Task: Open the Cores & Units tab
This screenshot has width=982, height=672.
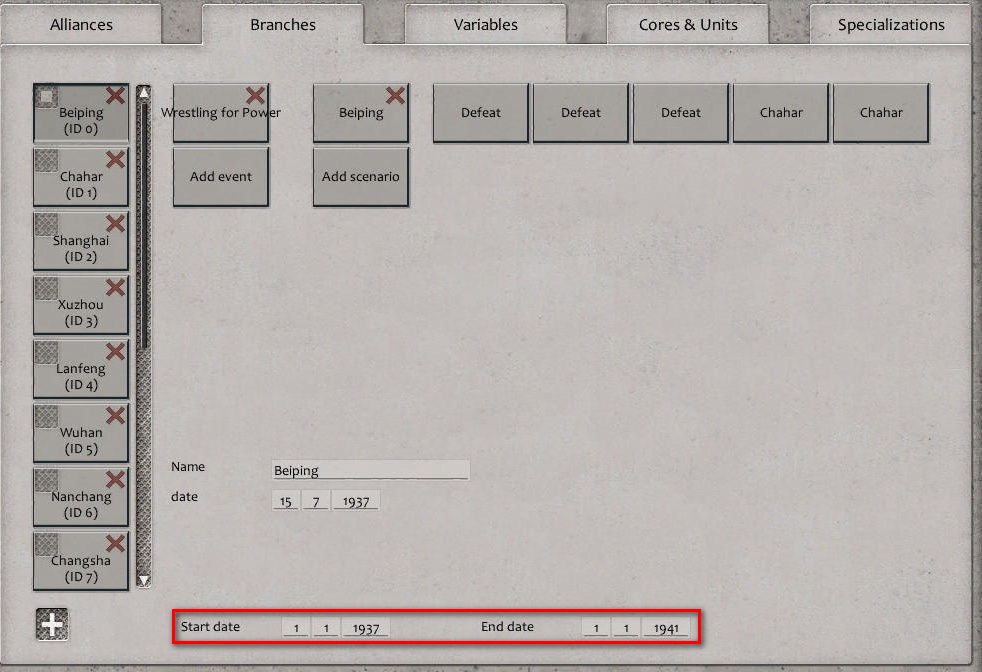Action: tap(688, 24)
